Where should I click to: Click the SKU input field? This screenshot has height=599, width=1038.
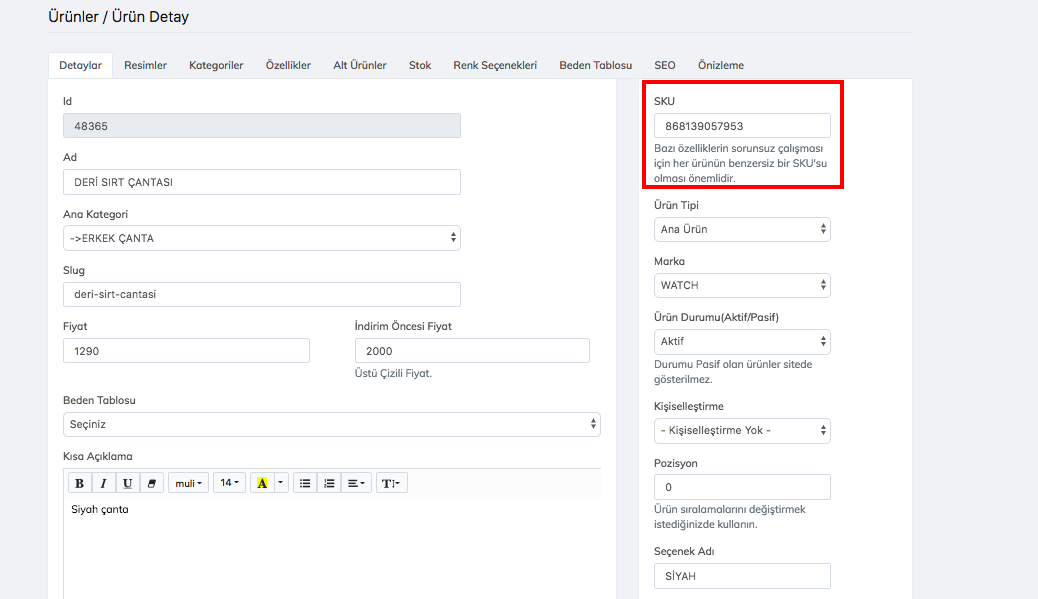[x=742, y=126]
